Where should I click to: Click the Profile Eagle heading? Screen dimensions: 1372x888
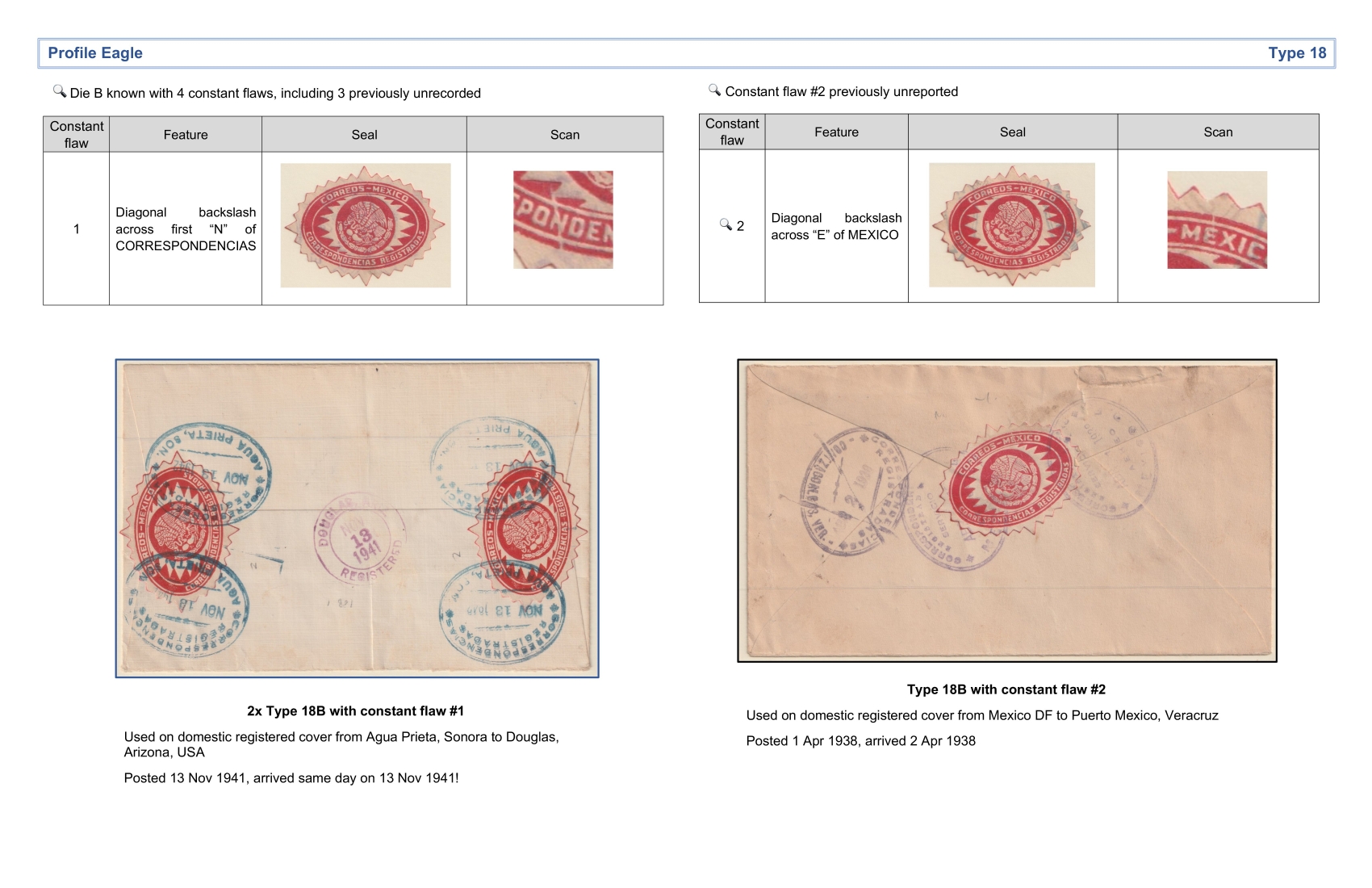(95, 53)
